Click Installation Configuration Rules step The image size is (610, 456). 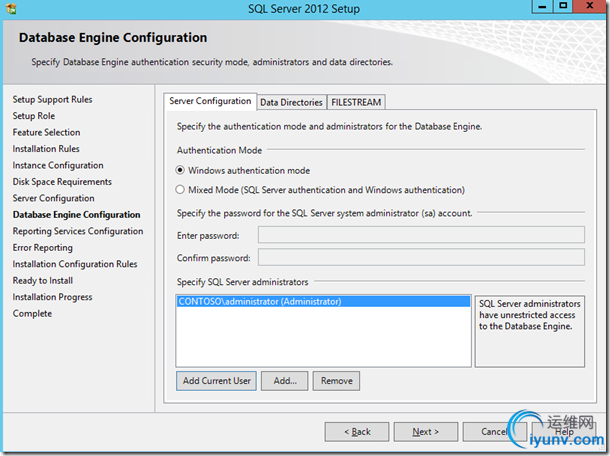75,264
